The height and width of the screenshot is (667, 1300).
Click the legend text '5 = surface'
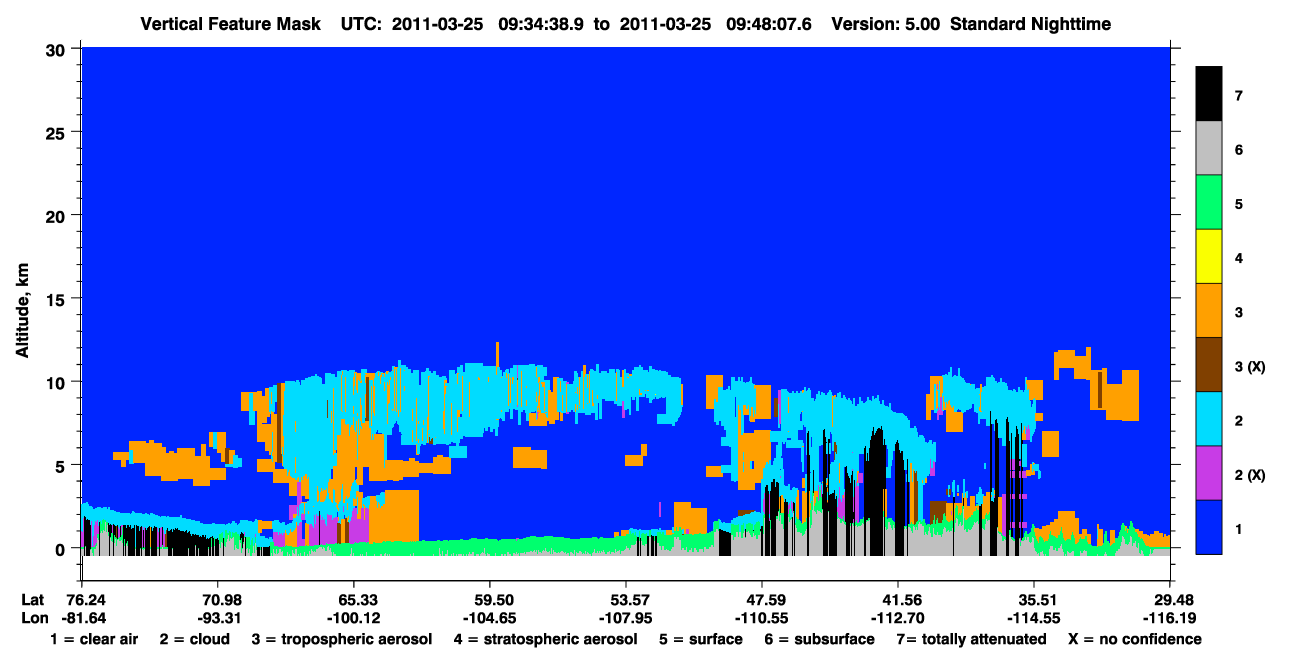click(x=700, y=639)
